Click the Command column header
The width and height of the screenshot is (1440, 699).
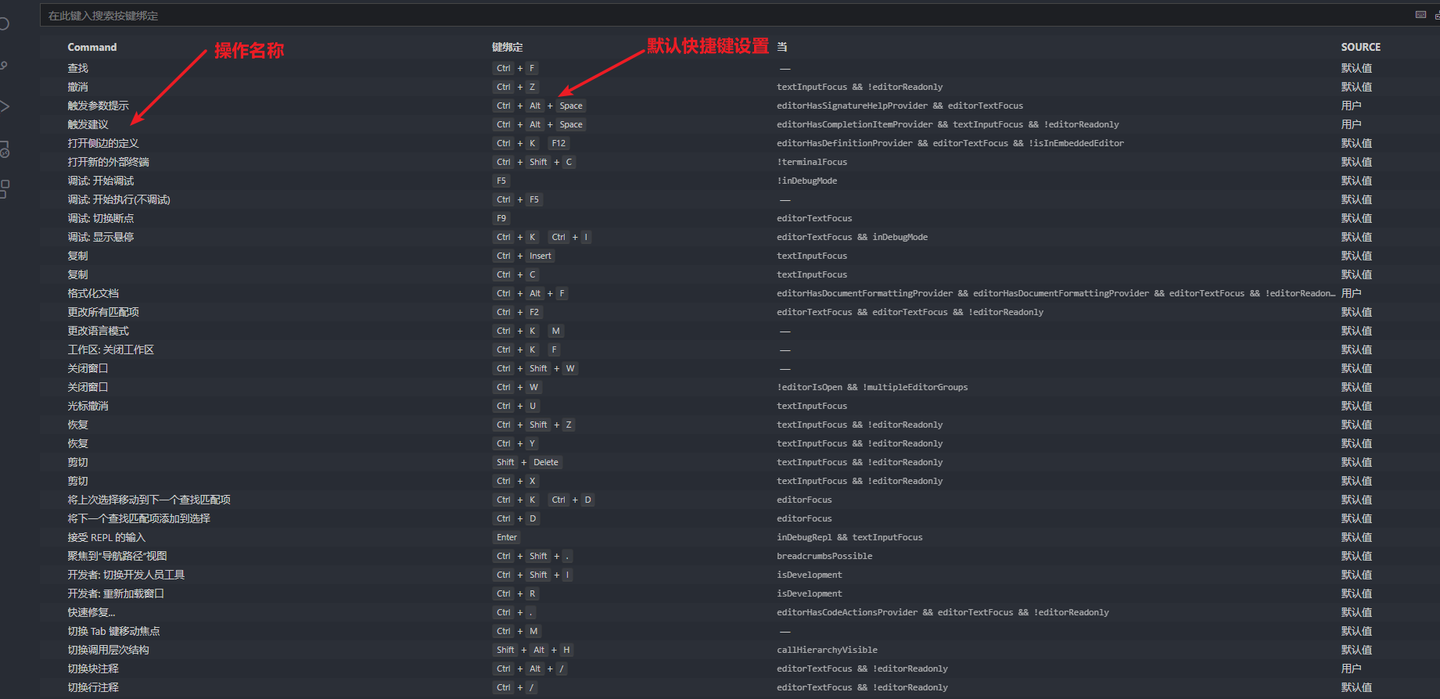(x=91, y=46)
